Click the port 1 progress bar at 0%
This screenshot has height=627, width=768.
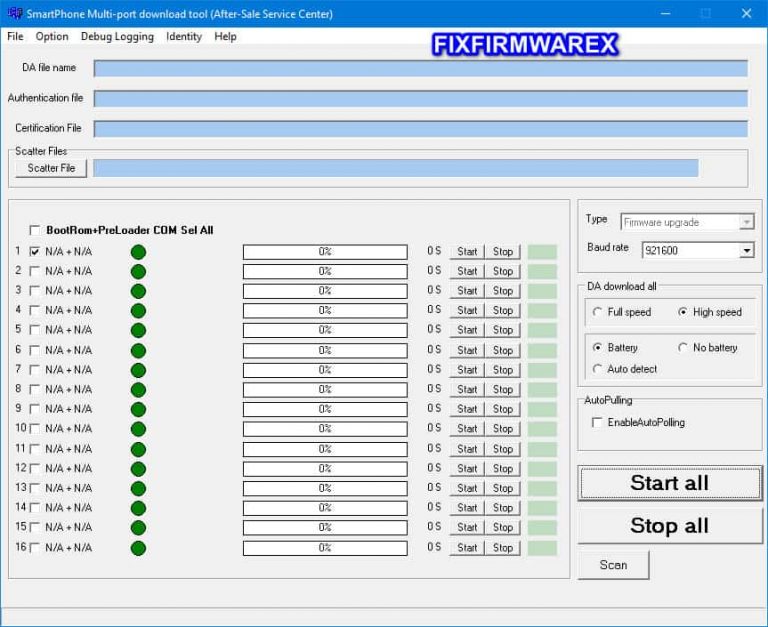point(325,252)
